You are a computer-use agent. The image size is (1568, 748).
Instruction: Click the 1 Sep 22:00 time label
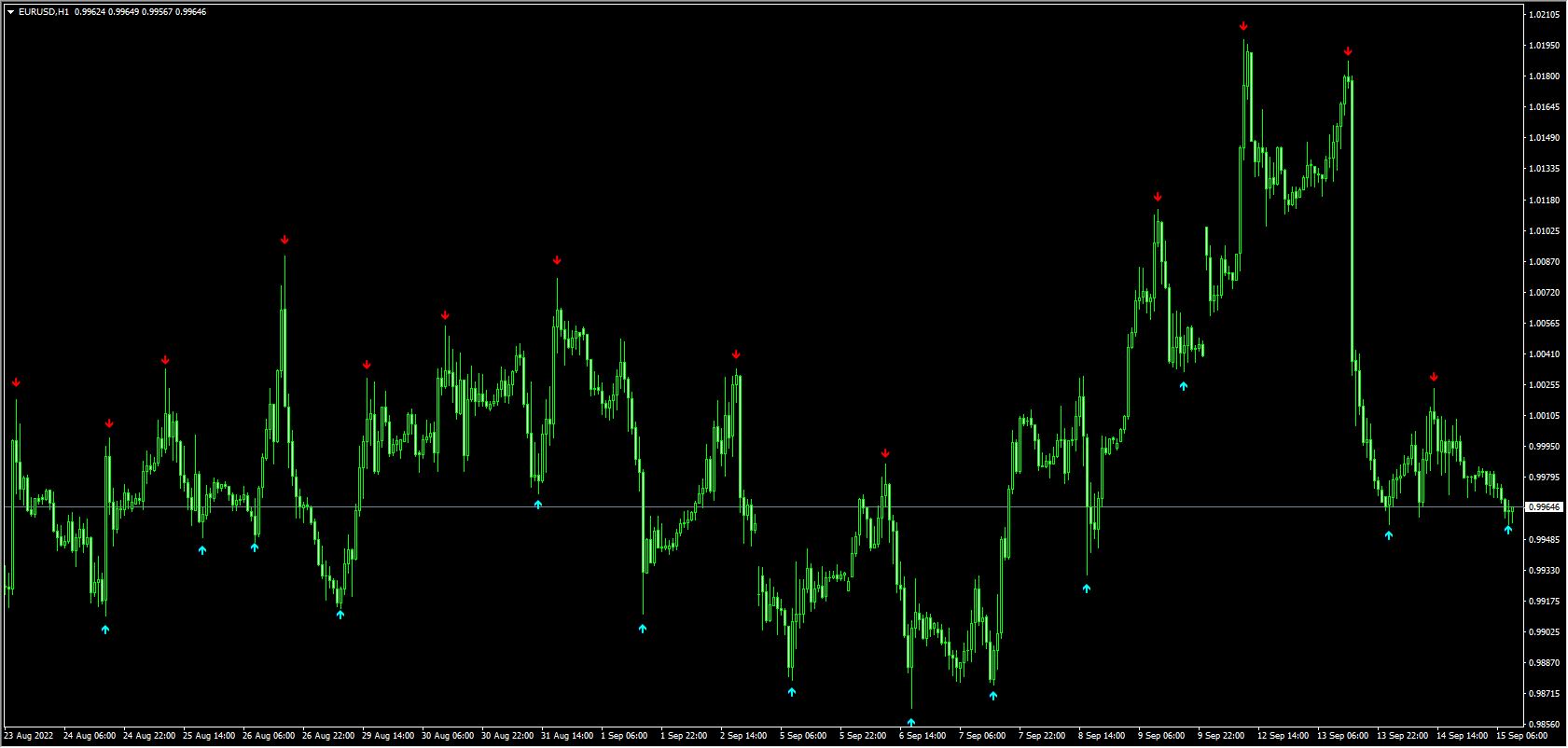click(684, 736)
